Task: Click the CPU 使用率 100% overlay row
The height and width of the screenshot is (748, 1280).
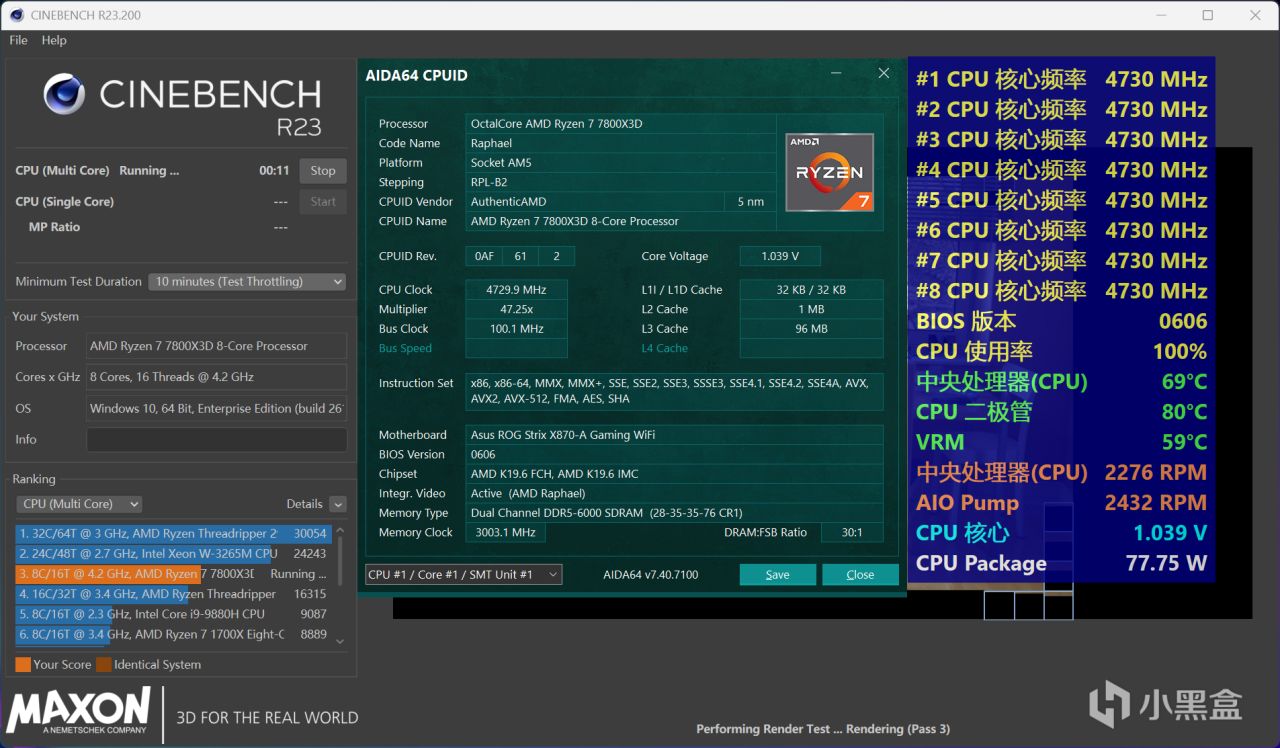Action: (x=1061, y=352)
